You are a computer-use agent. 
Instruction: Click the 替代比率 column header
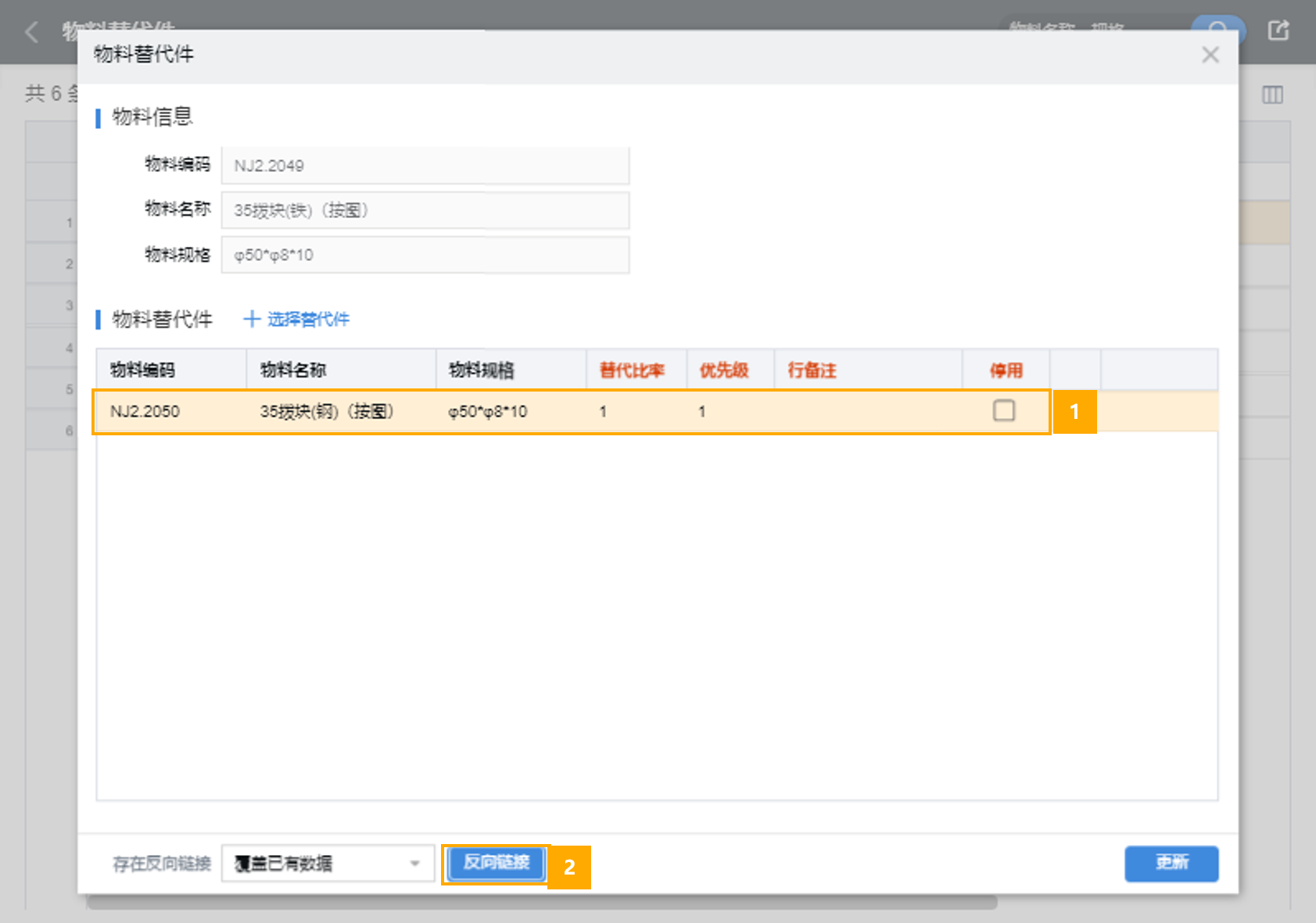click(x=636, y=370)
